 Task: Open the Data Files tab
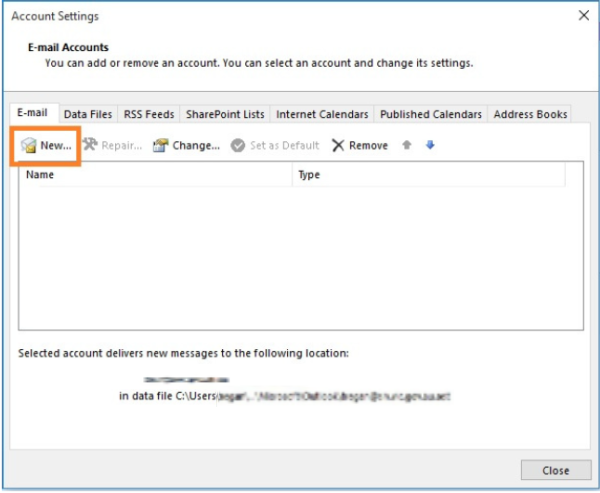88,115
